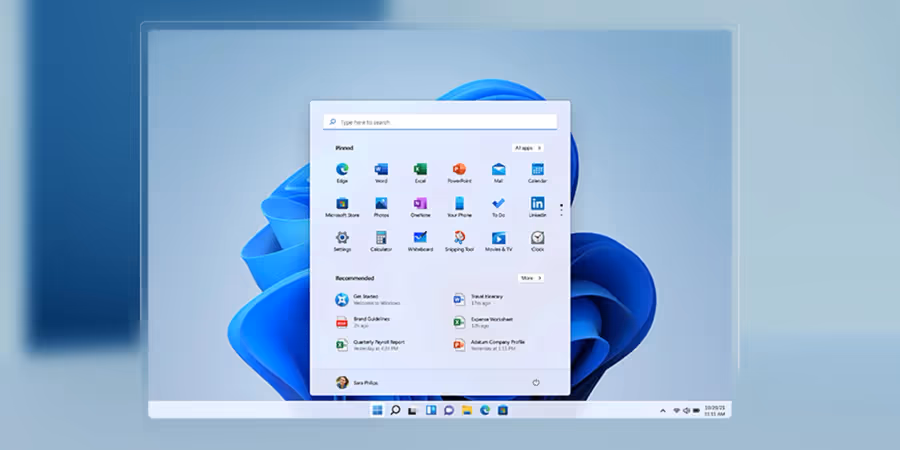Viewport: 900px width, 450px height.
Task: Open the Wi-Fi network tray icon
Action: point(677,410)
